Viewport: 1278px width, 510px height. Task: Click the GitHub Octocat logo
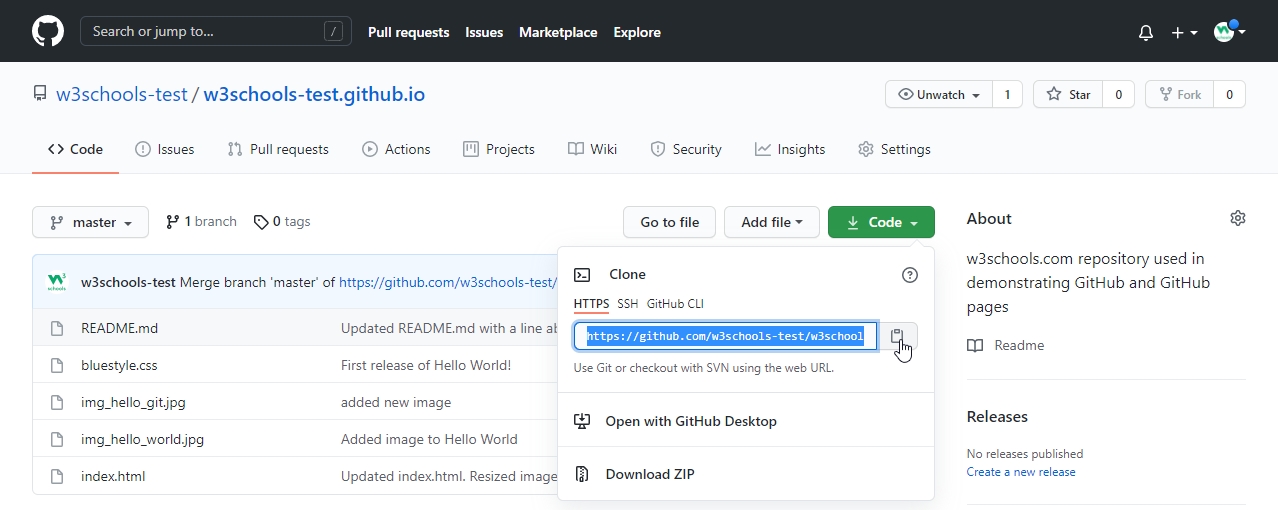point(47,32)
